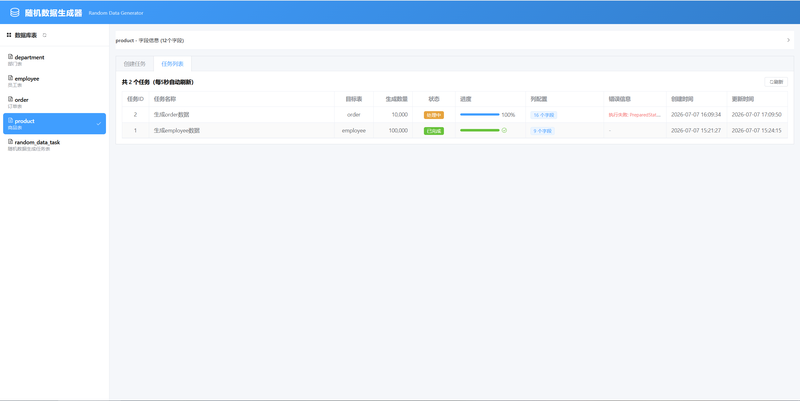Image resolution: width=800 pixels, height=401 pixels.
Task: Select the order table in sidebar
Action: click(55, 103)
